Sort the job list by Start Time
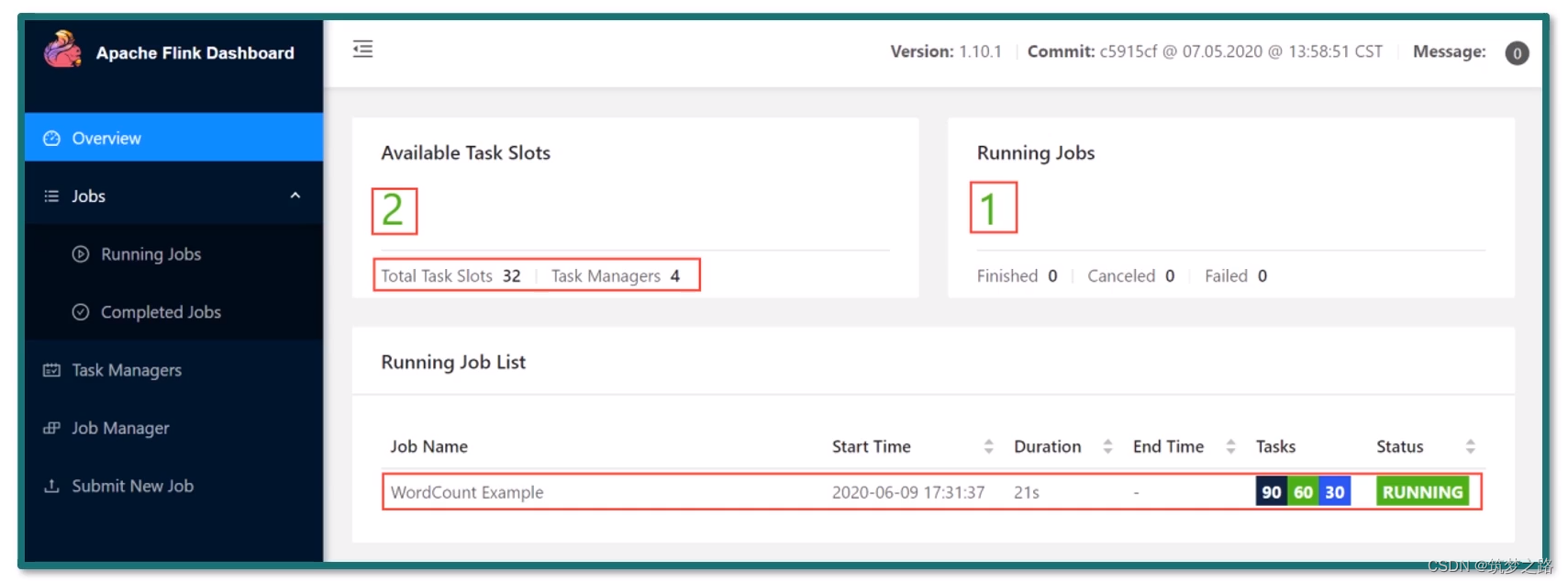The image size is (1568, 583). tap(988, 446)
